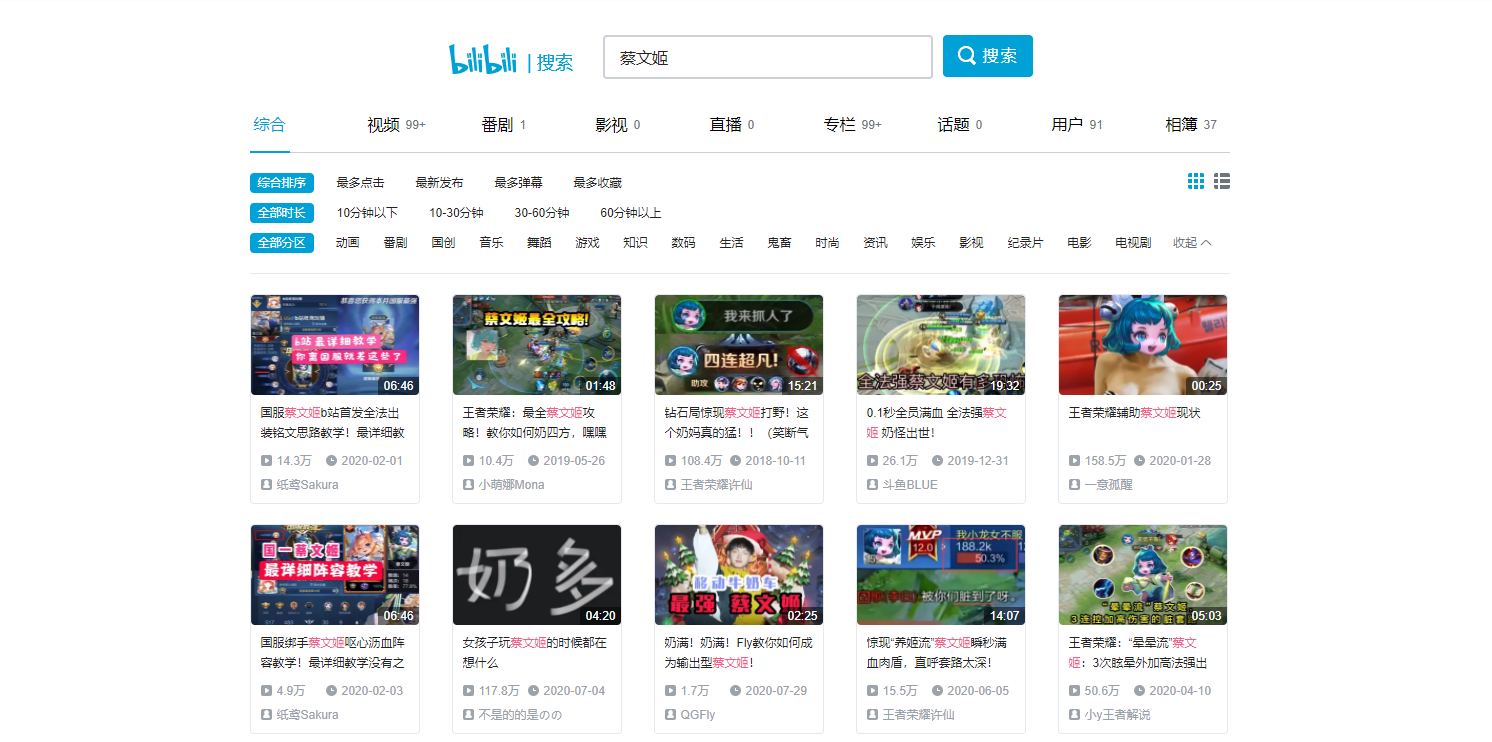
Task: Switch to grid view layout icon
Action: coord(1196,181)
